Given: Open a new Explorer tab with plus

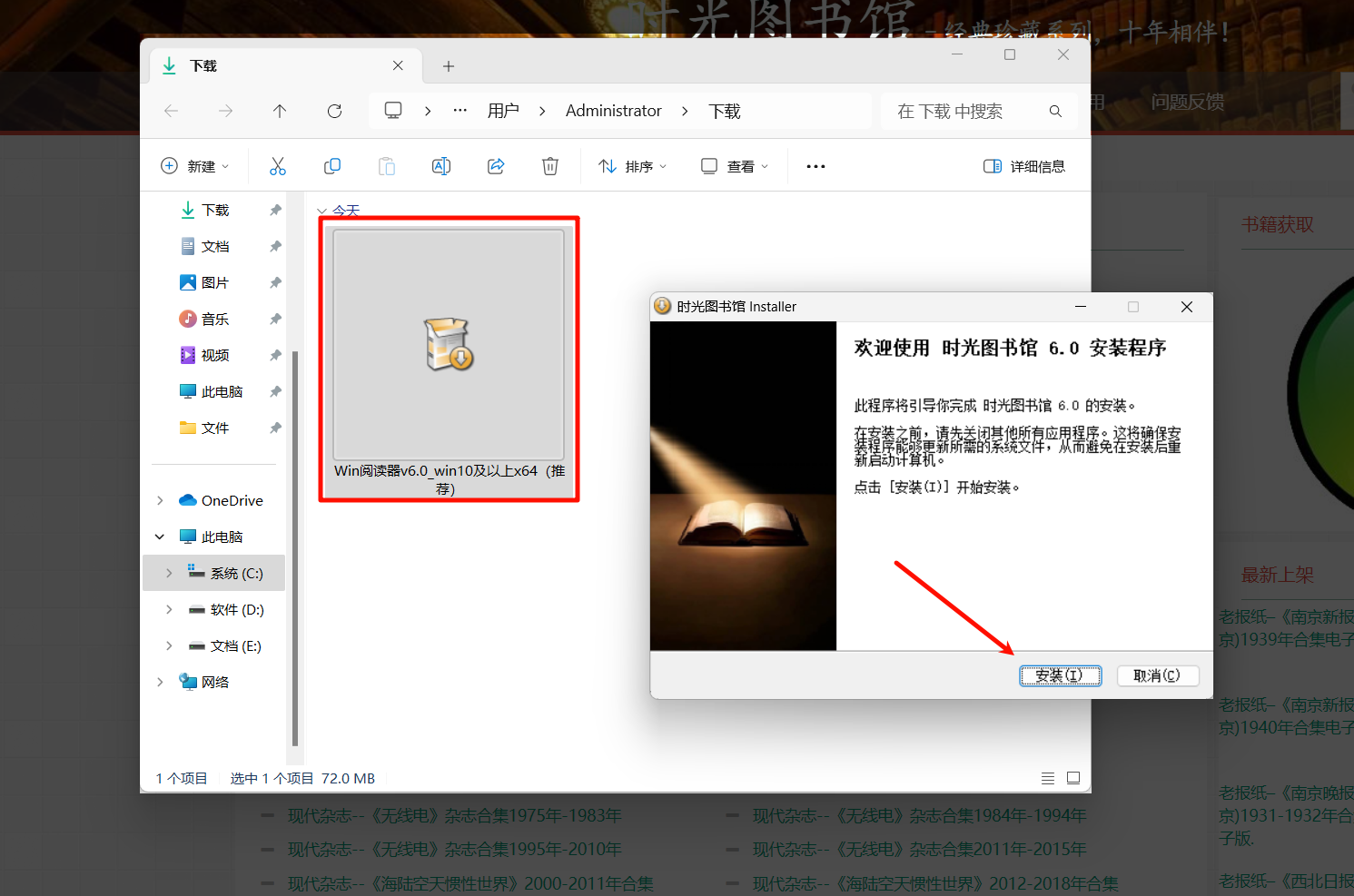Looking at the screenshot, I should [449, 66].
